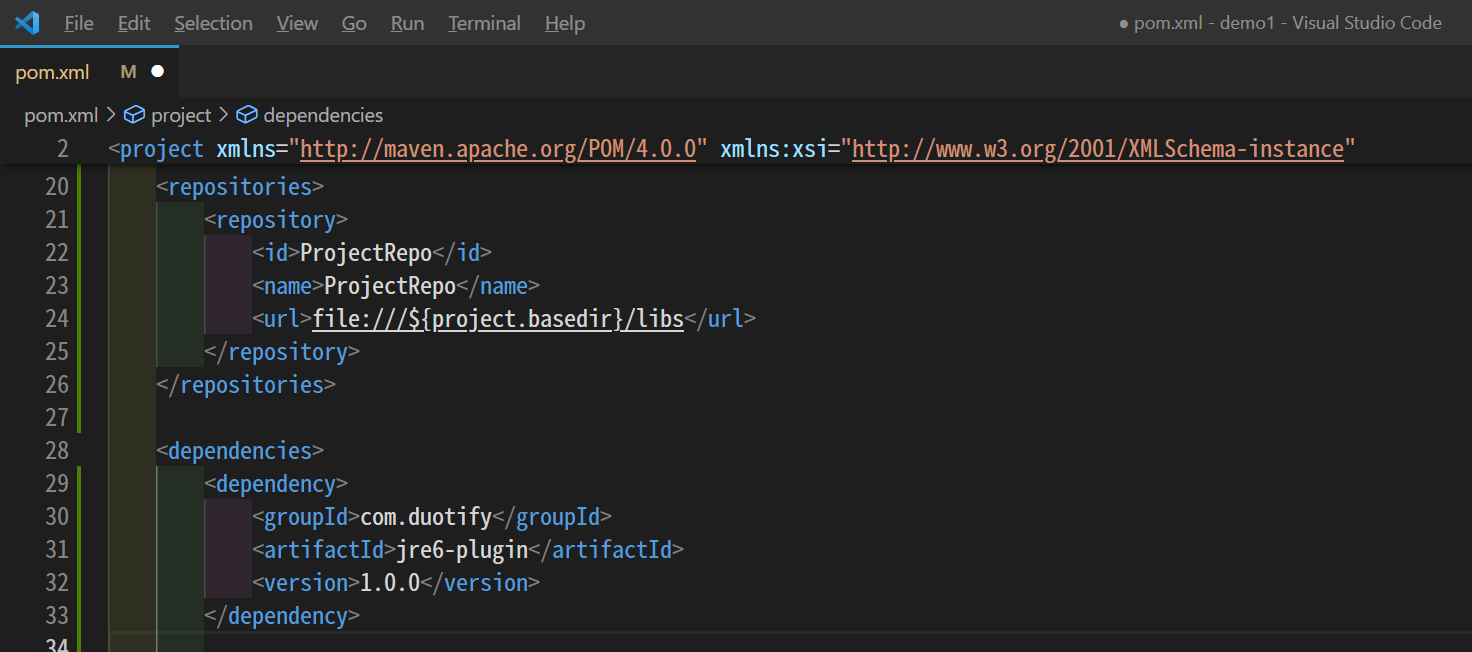Click the closing repositories tag on line 26
The height and width of the screenshot is (652, 1472).
click(x=246, y=385)
